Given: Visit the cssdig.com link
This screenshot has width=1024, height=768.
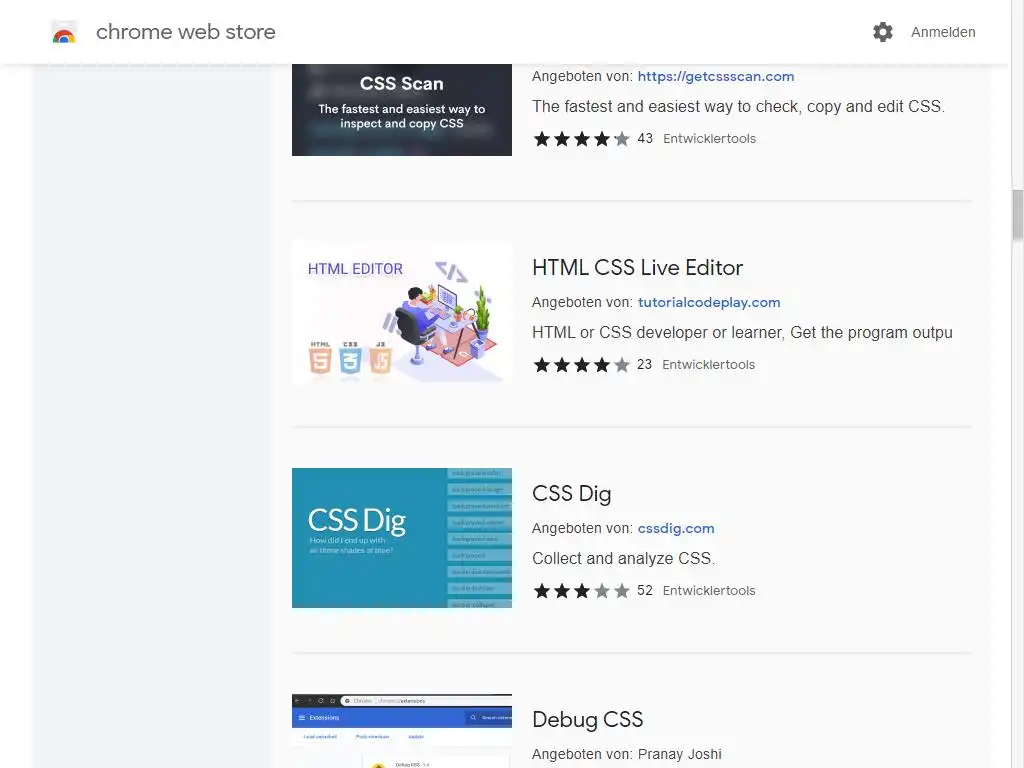Looking at the screenshot, I should [676, 528].
